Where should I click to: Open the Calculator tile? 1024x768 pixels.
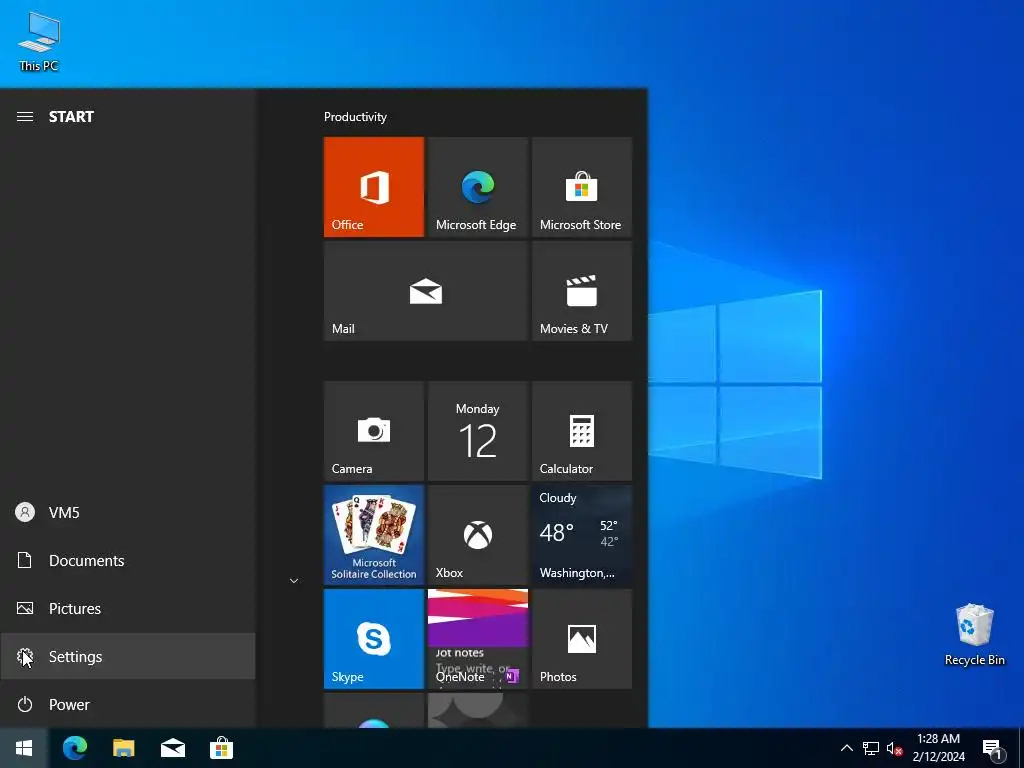pos(582,431)
